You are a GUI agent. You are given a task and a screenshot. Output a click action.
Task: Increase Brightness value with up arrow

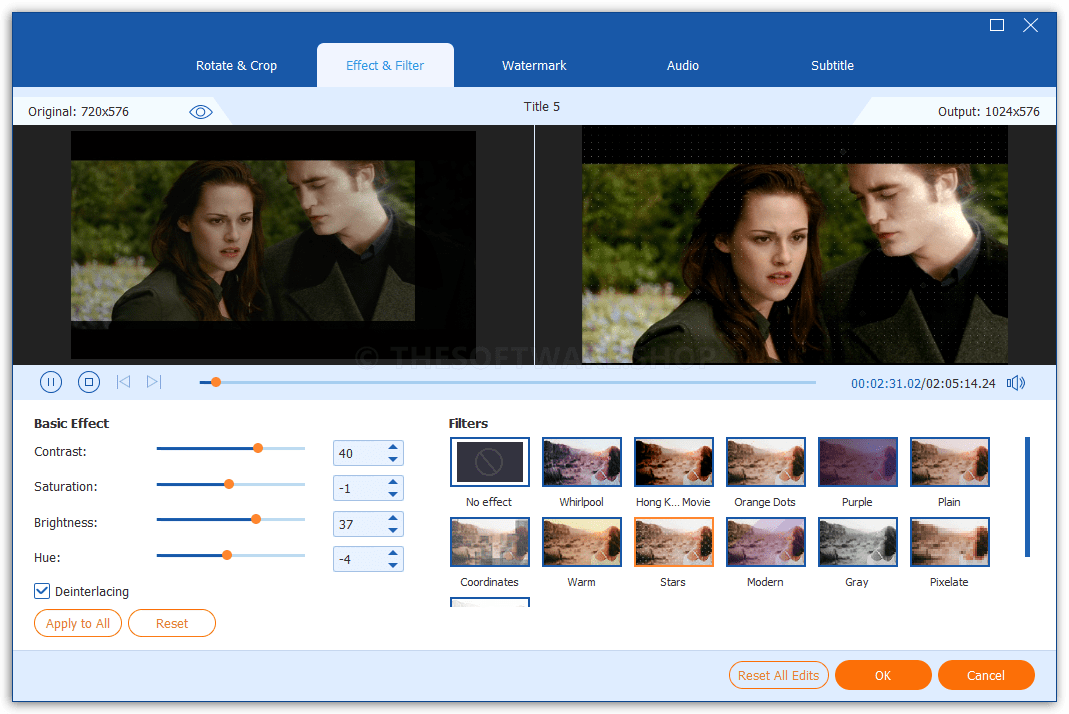click(x=393, y=518)
